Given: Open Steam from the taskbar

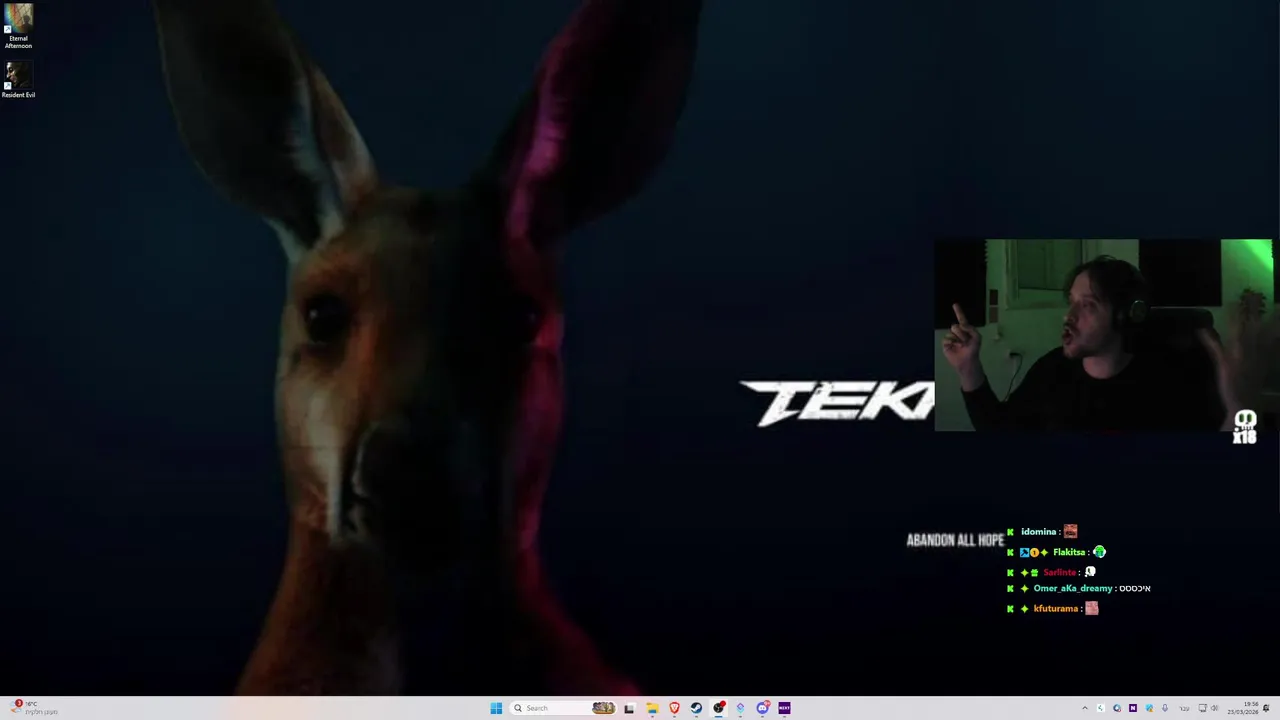Looking at the screenshot, I should [696, 708].
